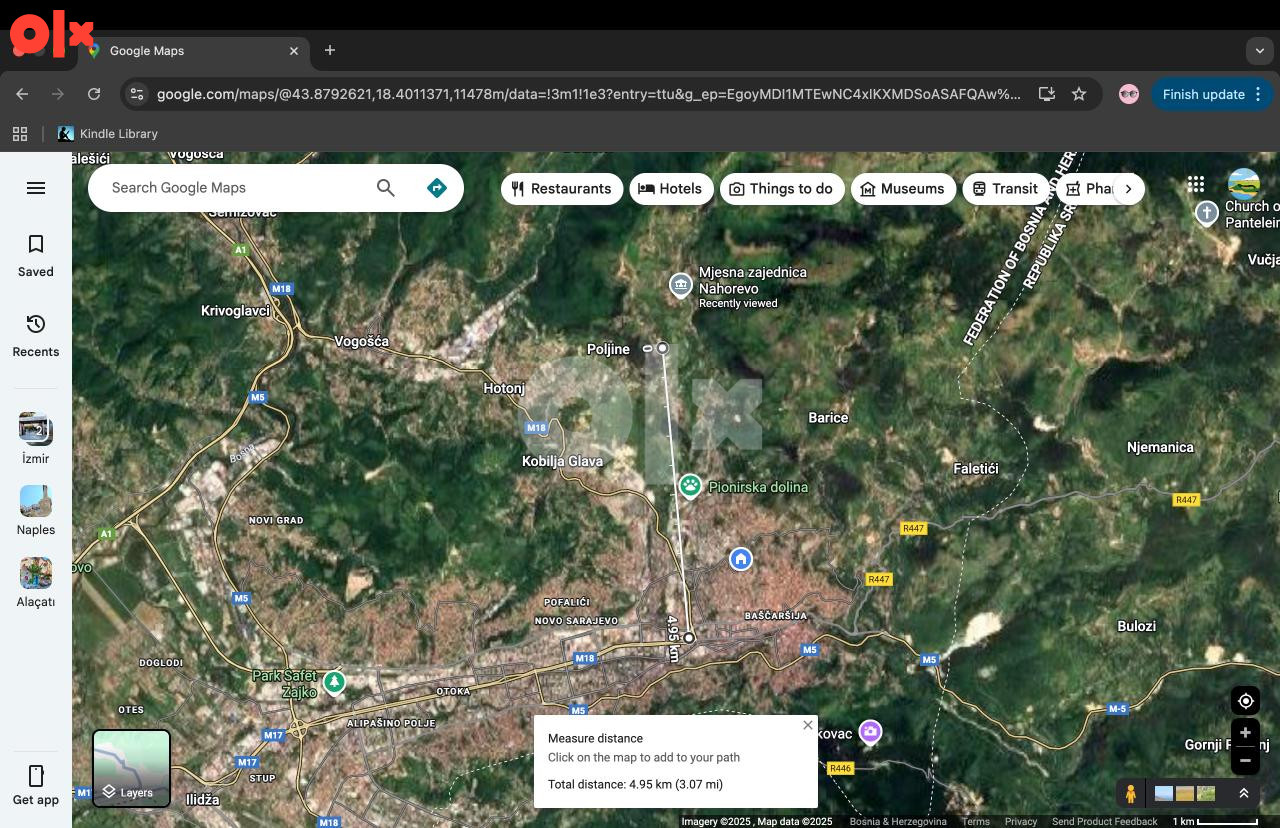Click the Church marker at top right

click(x=1207, y=213)
